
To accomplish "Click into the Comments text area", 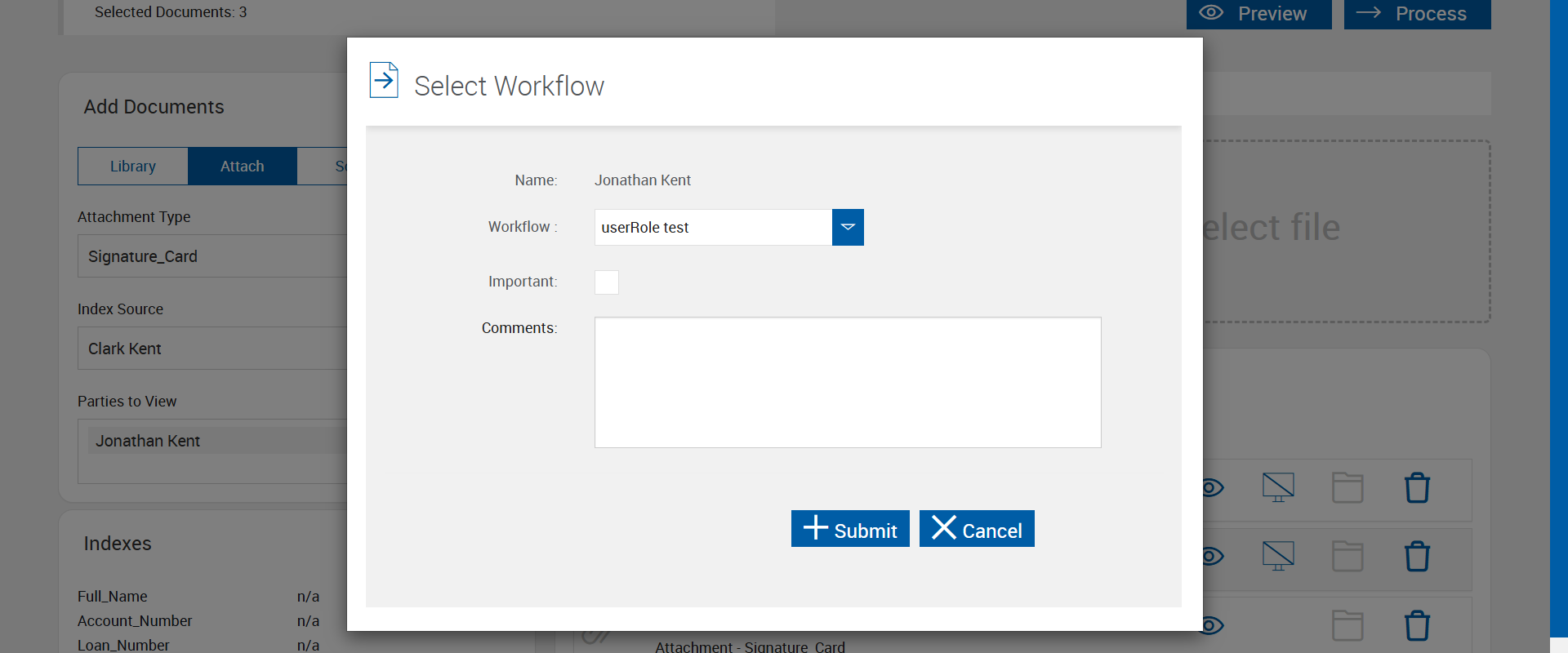I will (x=848, y=382).
